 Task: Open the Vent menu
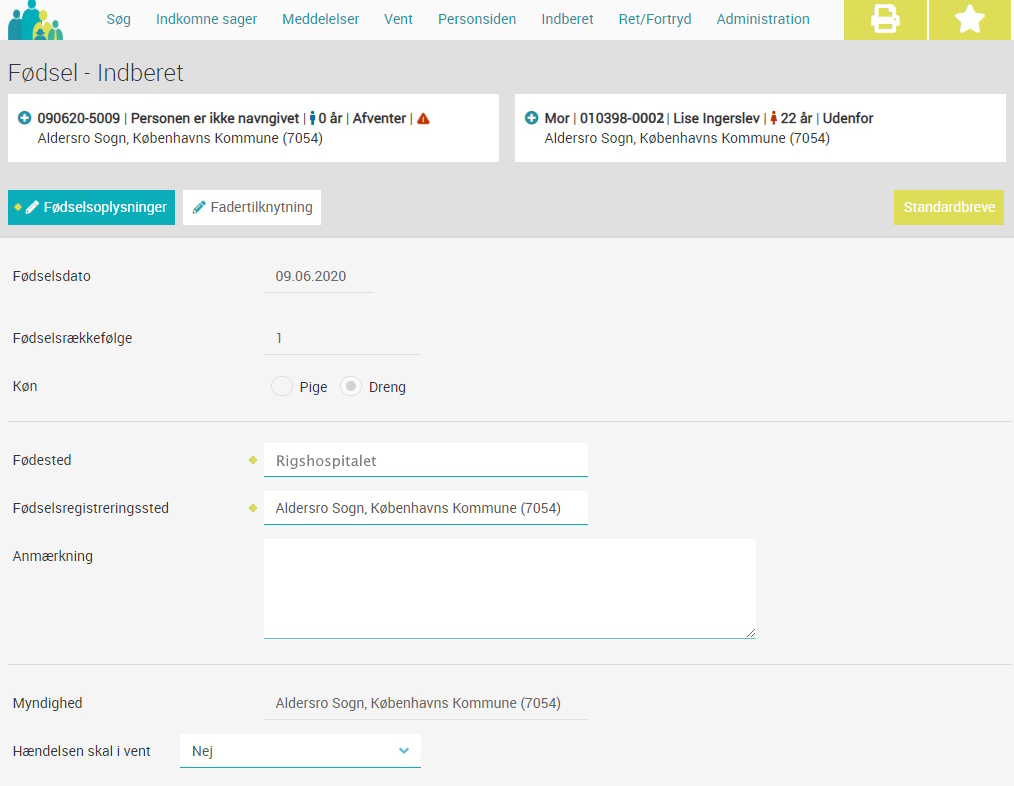pyautogui.click(x=398, y=19)
